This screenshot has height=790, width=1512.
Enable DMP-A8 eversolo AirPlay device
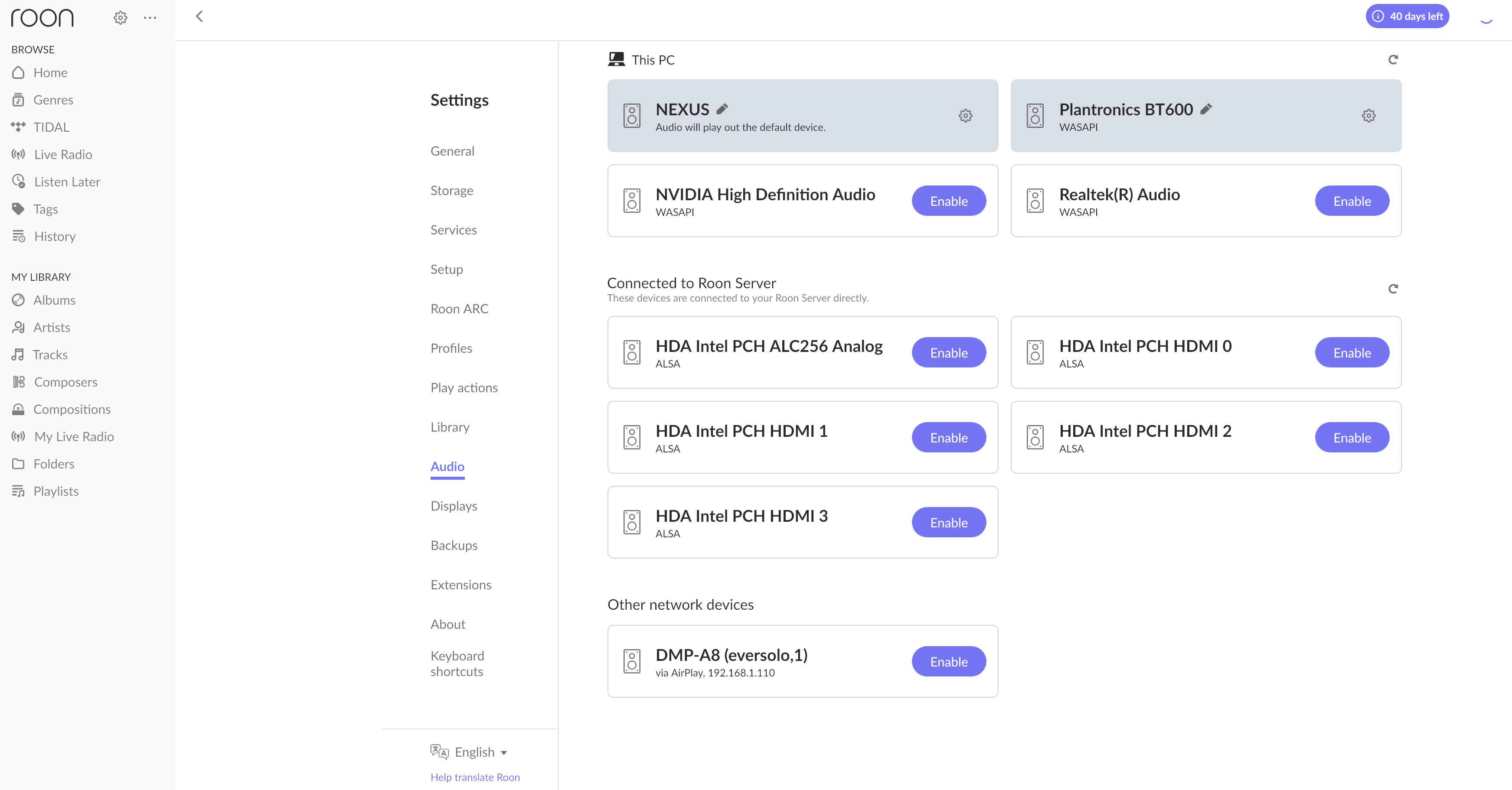948,662
